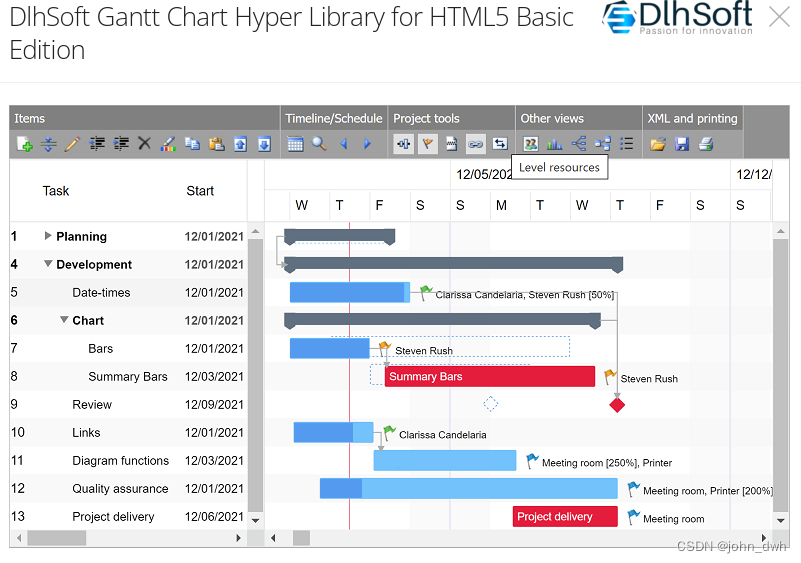Toggle the baseline bars button
This screenshot has height=563, width=801.
point(404,144)
